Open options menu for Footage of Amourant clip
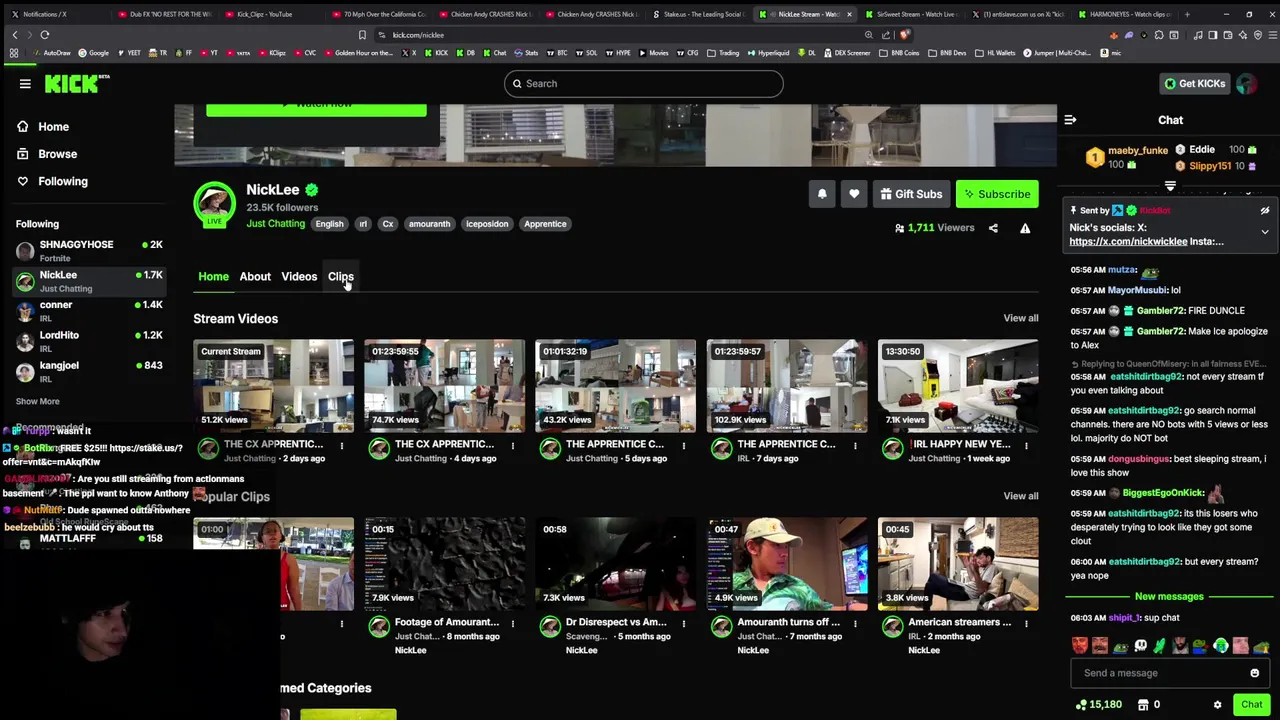Image resolution: width=1280 pixels, height=720 pixels. click(x=512, y=624)
